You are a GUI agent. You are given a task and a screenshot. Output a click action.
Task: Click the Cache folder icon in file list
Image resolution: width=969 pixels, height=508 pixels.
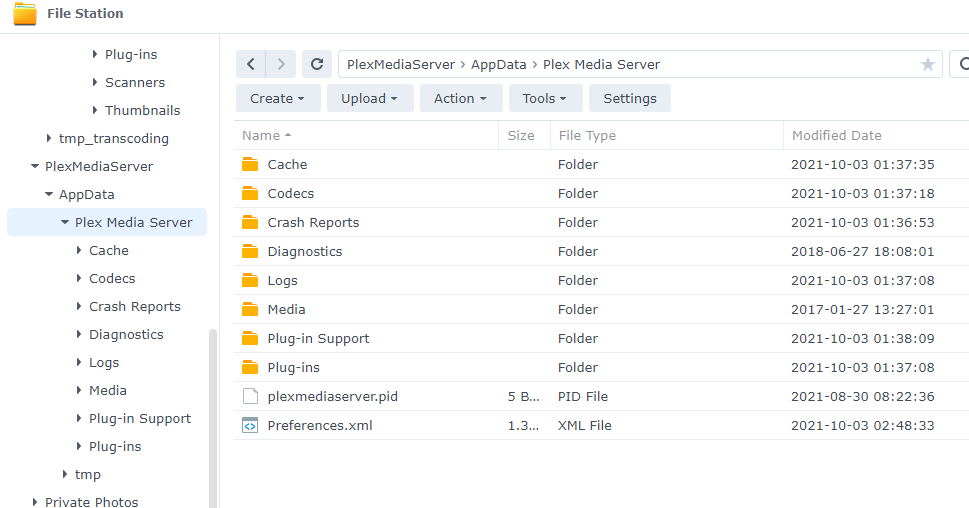[250, 164]
